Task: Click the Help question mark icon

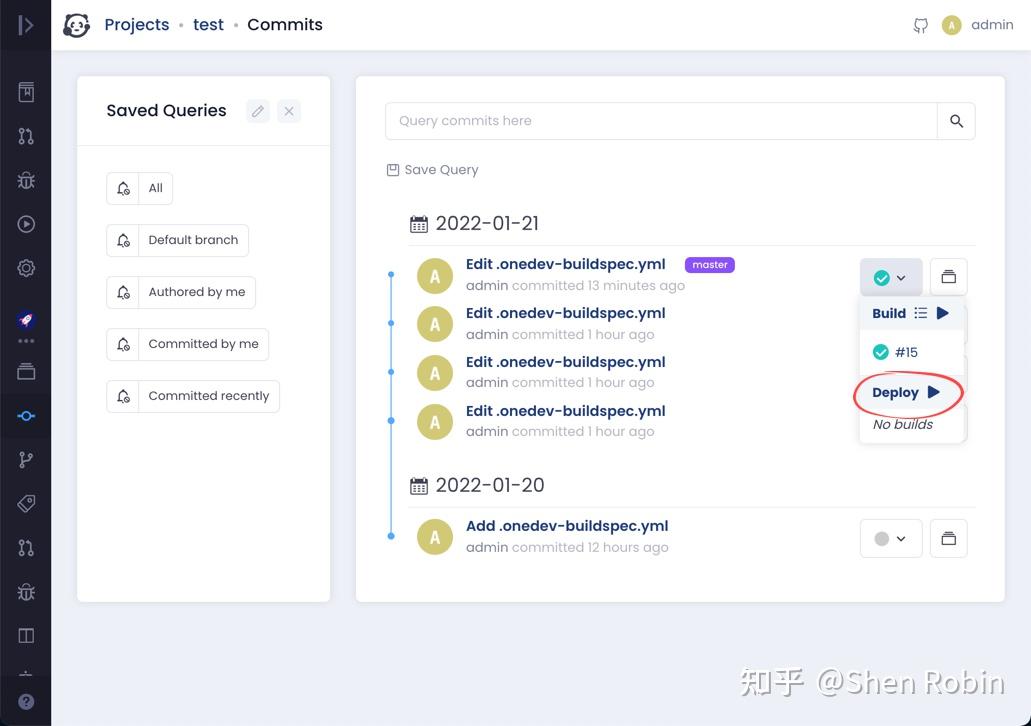Action: [x=26, y=702]
